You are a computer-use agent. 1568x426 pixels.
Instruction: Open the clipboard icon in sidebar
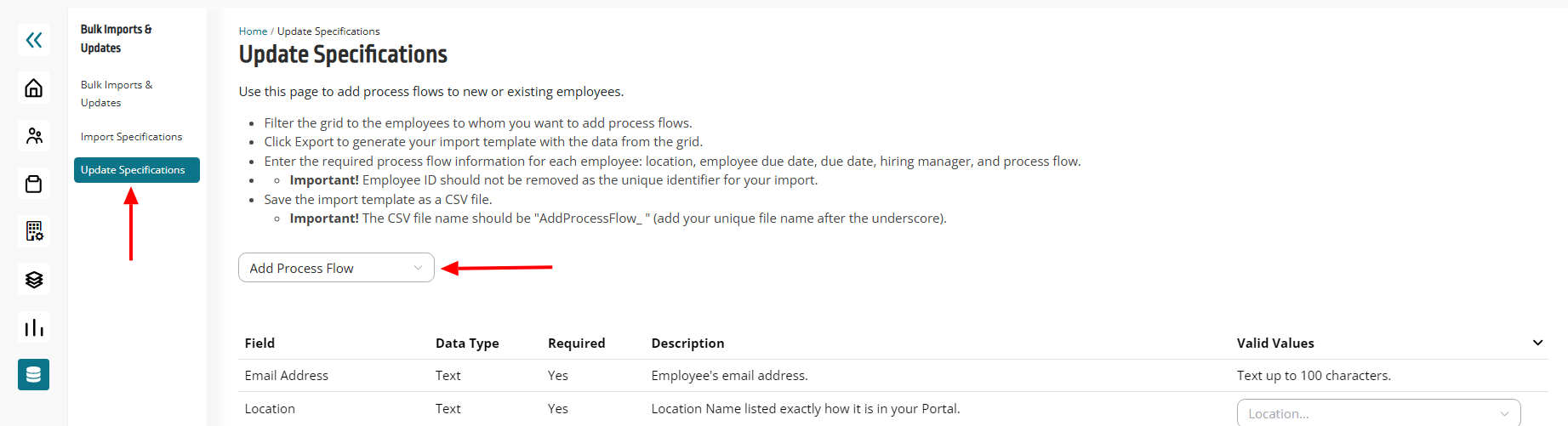click(x=33, y=184)
